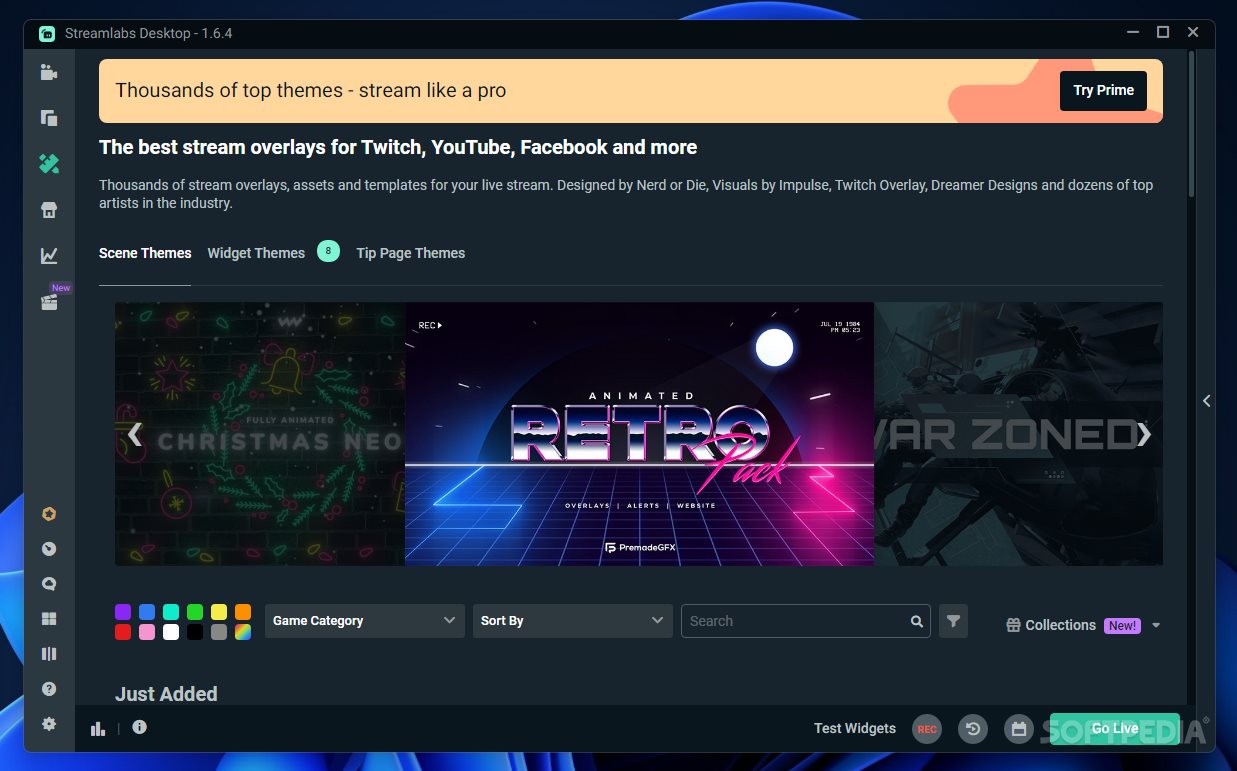
Task: Click the Collections gift icon
Action: pyautogui.click(x=1013, y=625)
